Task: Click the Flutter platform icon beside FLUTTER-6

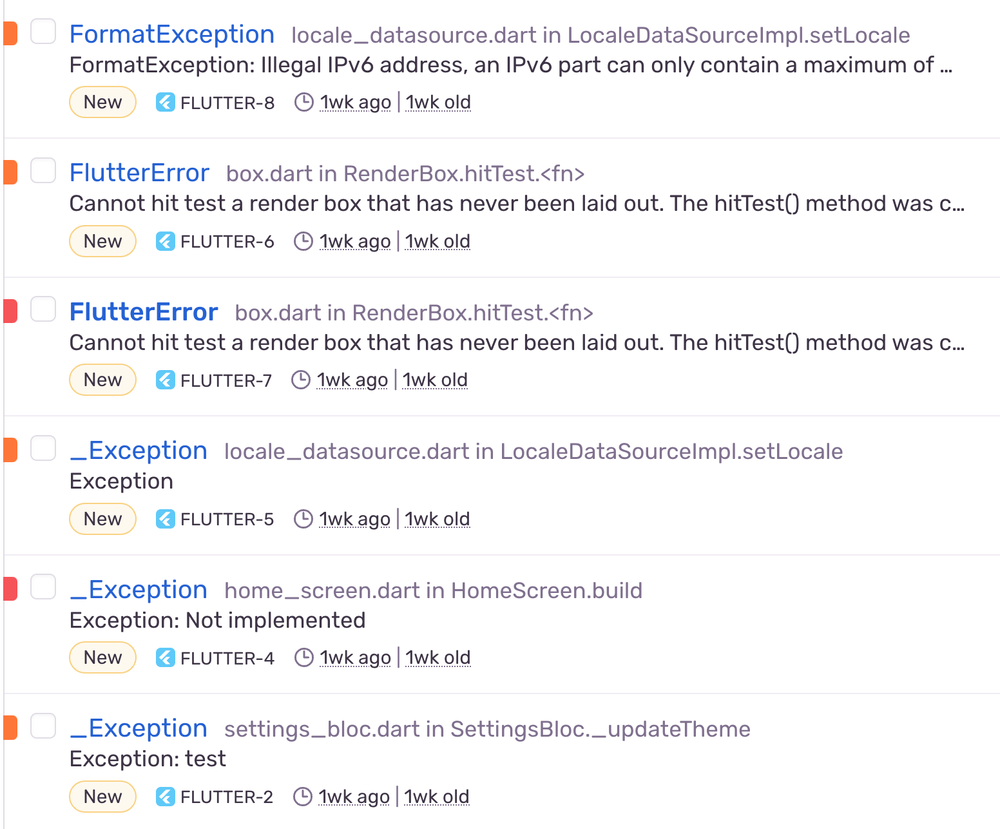Action: click(x=164, y=240)
